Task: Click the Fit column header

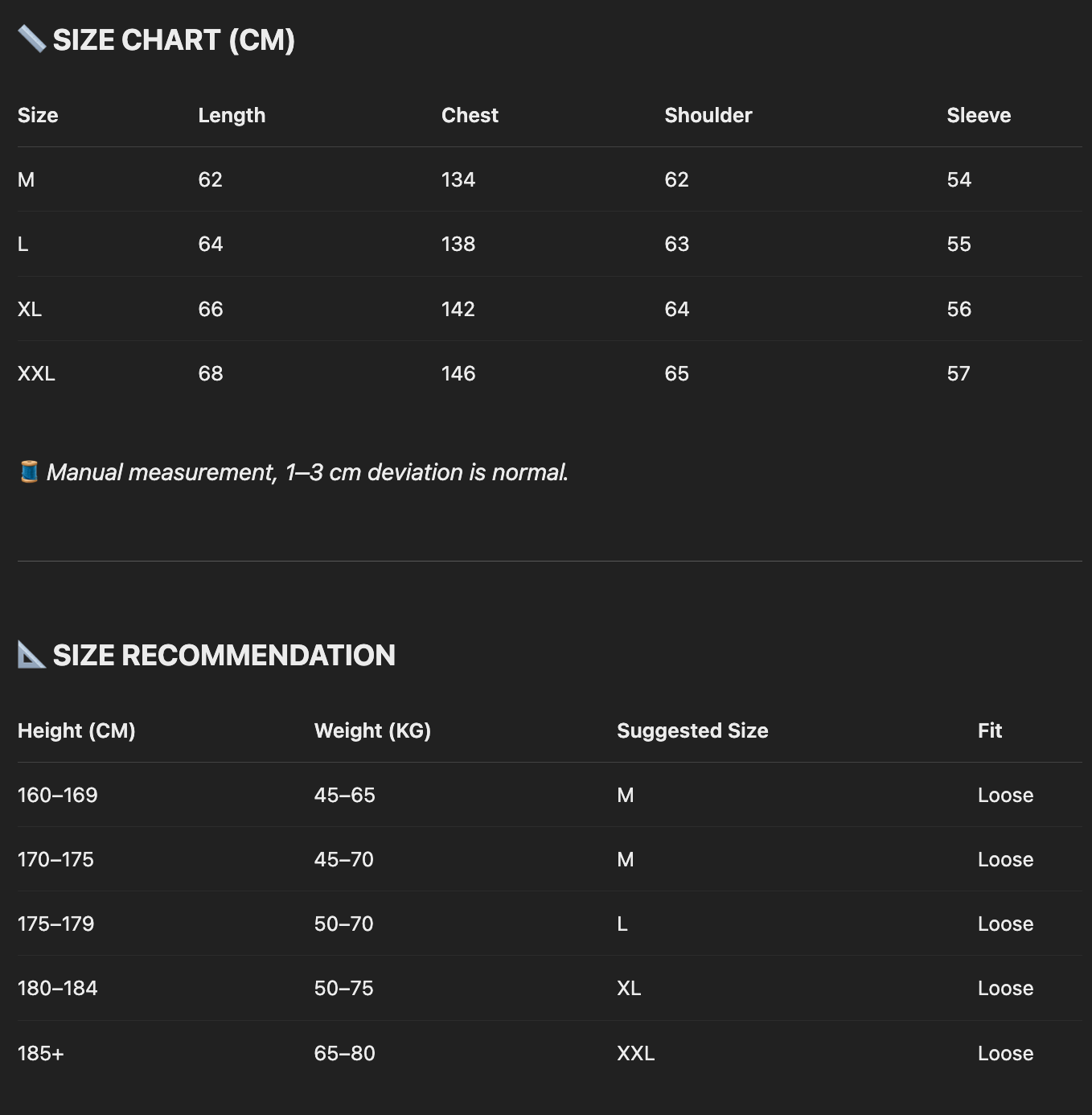Action: [x=989, y=730]
